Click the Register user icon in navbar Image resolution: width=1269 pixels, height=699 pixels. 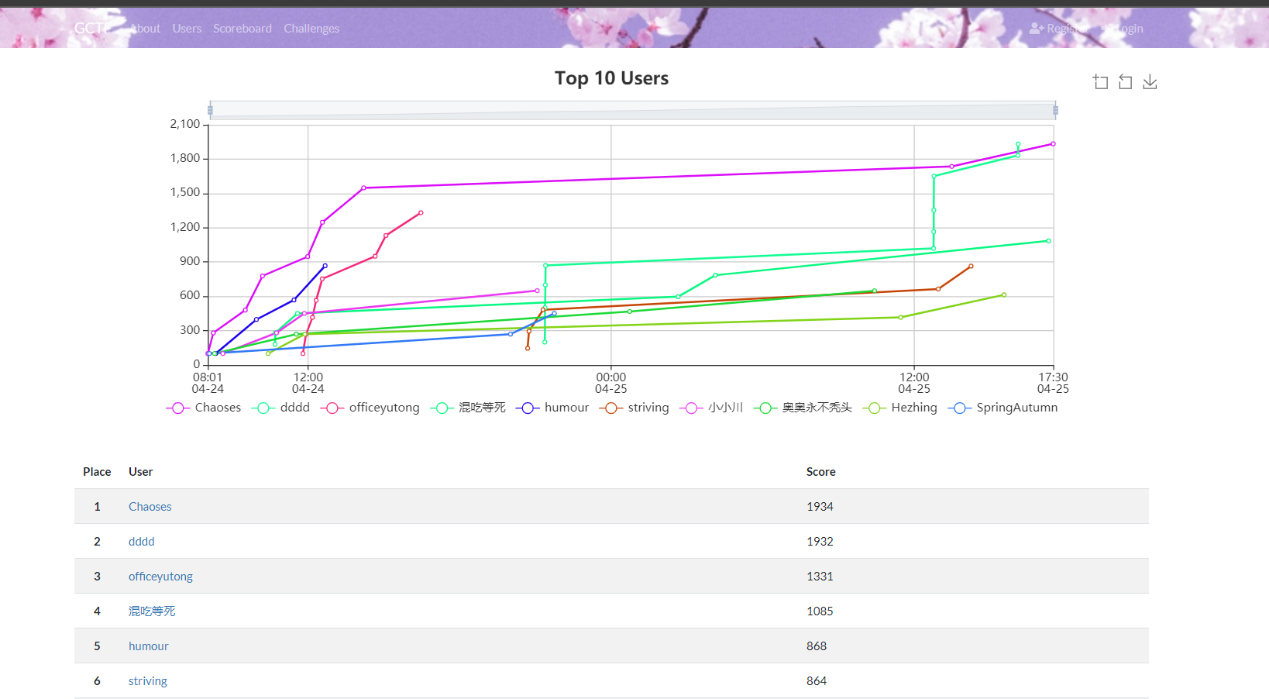(1036, 29)
